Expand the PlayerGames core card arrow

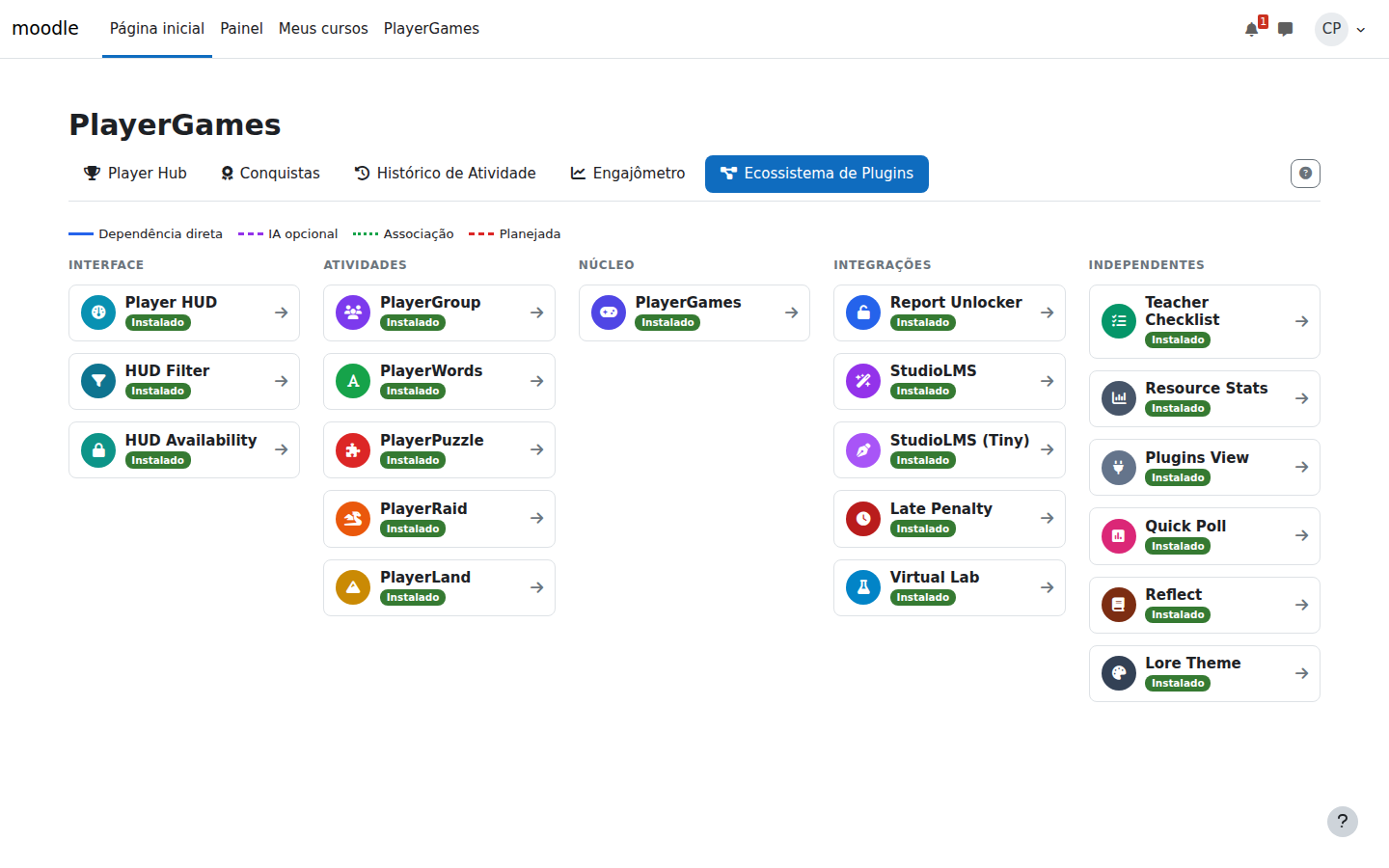pyautogui.click(x=791, y=312)
